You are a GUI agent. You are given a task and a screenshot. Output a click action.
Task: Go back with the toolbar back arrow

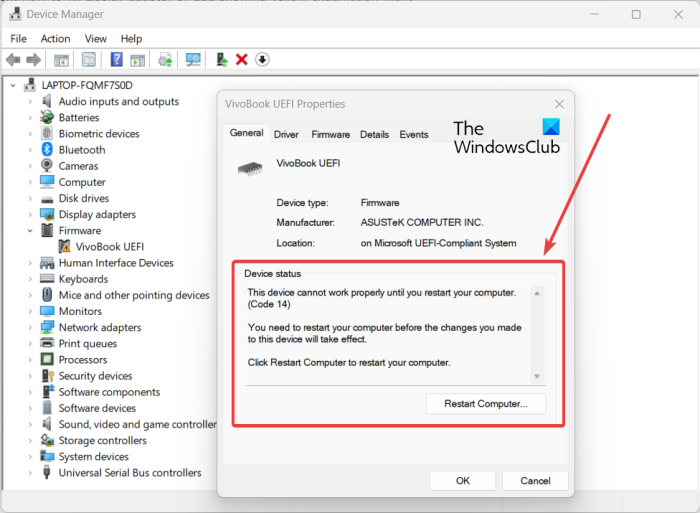point(13,59)
